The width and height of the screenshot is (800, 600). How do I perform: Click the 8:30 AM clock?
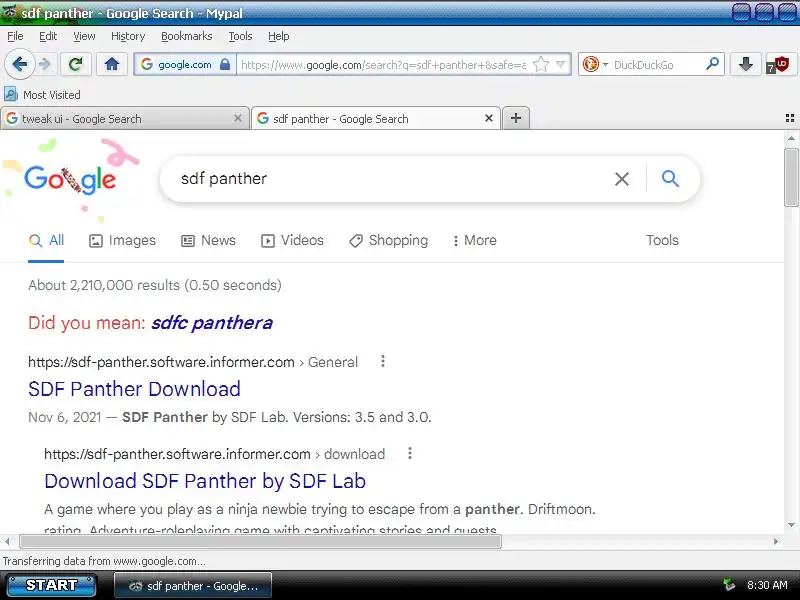pyautogui.click(x=767, y=585)
